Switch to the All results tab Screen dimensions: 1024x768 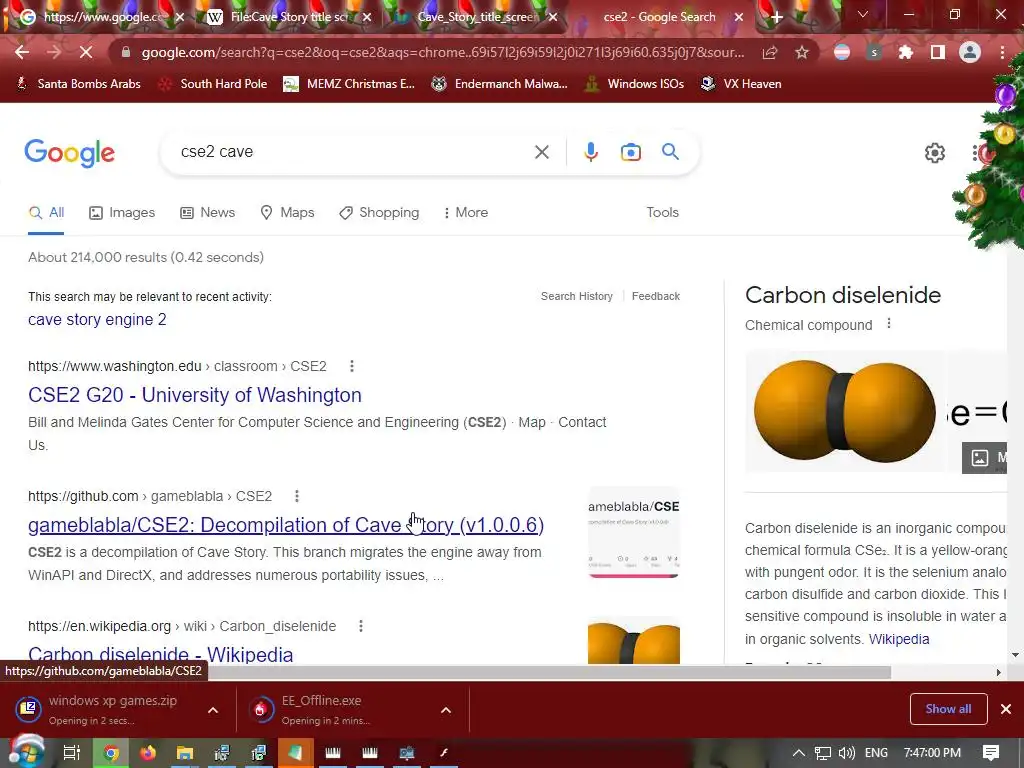click(46, 213)
